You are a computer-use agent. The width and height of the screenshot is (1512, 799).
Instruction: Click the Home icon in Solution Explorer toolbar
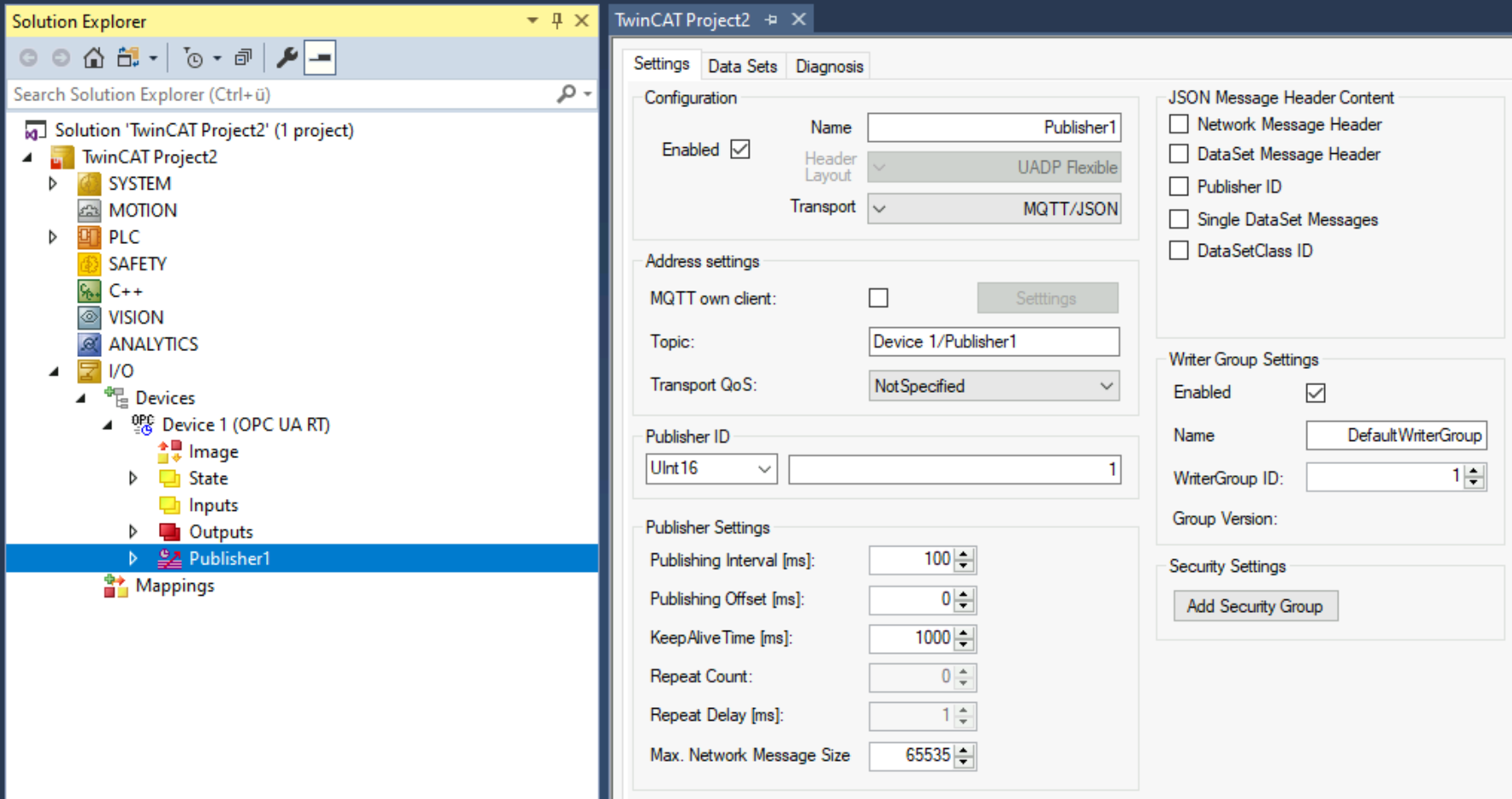tap(93, 58)
